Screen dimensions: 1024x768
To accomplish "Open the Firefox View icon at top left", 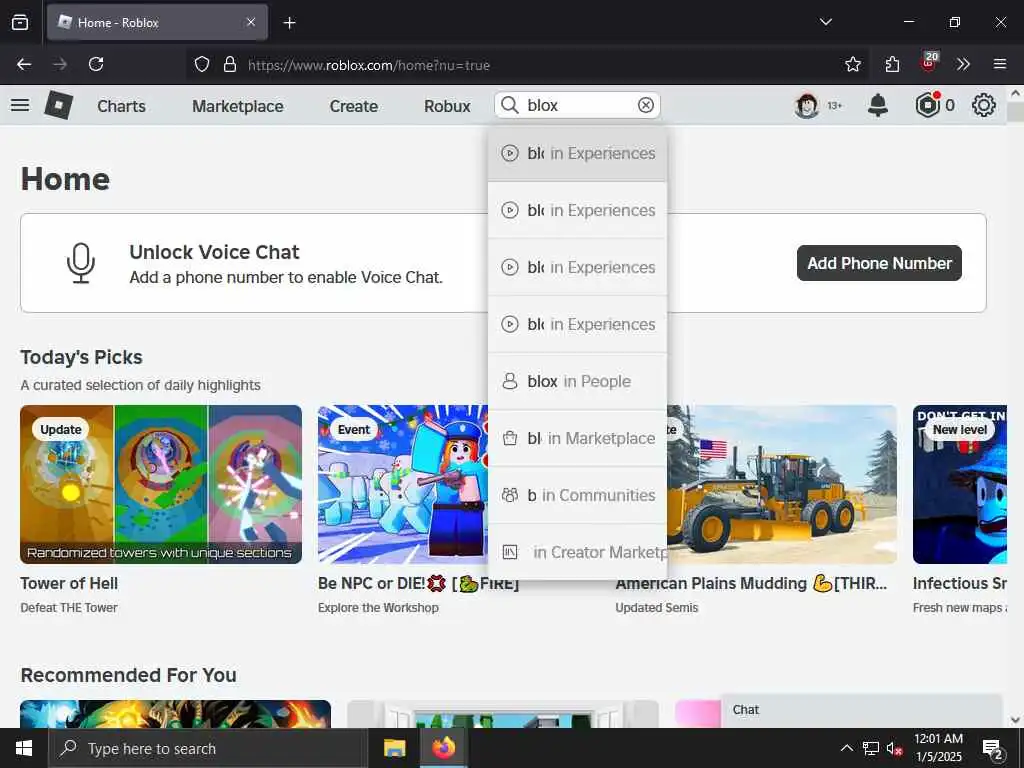I will (x=20, y=22).
